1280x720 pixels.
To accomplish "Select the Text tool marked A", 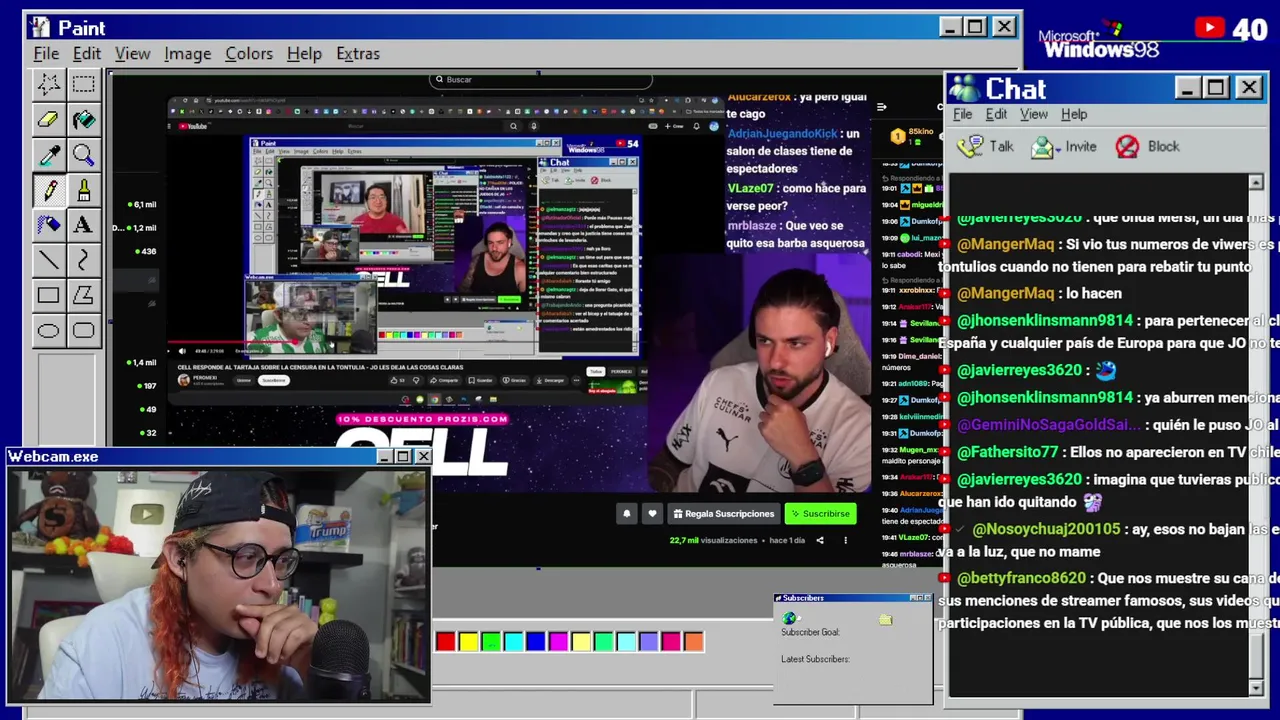I will click(x=83, y=224).
